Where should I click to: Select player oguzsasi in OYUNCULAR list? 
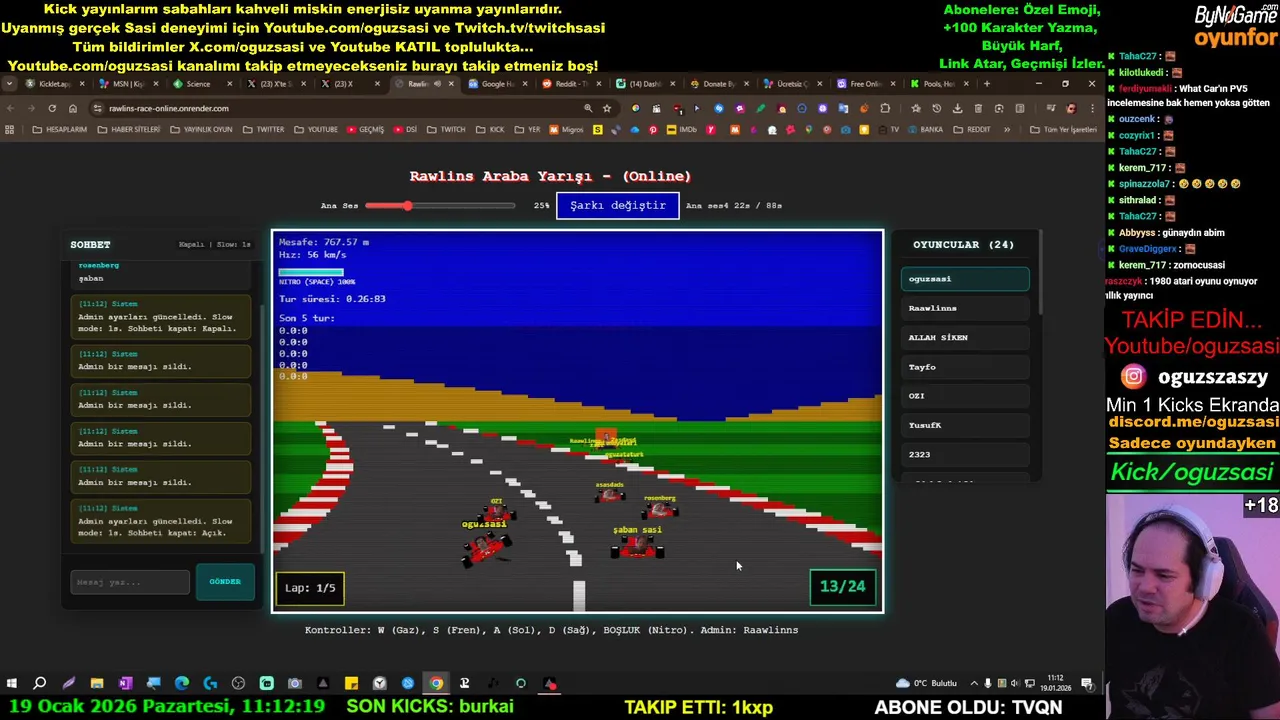point(965,279)
